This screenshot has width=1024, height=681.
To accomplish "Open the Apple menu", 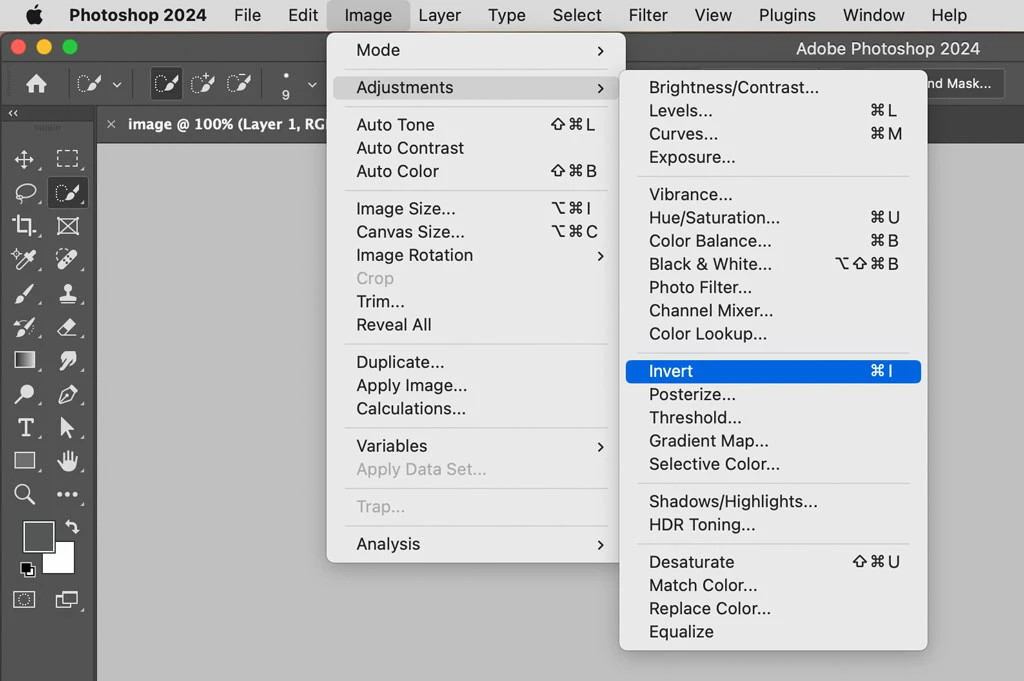I will pos(34,15).
